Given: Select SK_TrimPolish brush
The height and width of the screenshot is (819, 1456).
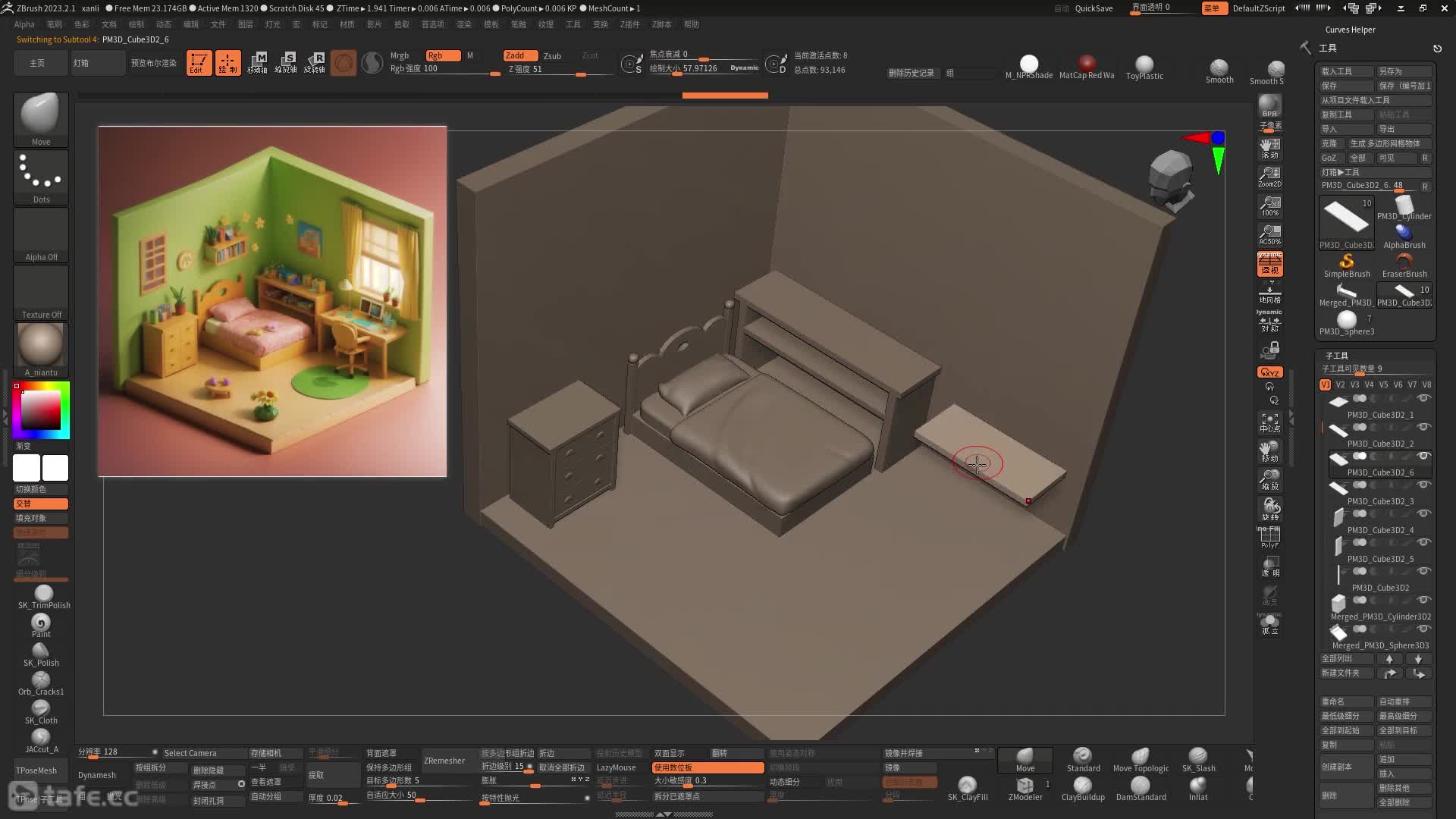Looking at the screenshot, I should (43, 597).
